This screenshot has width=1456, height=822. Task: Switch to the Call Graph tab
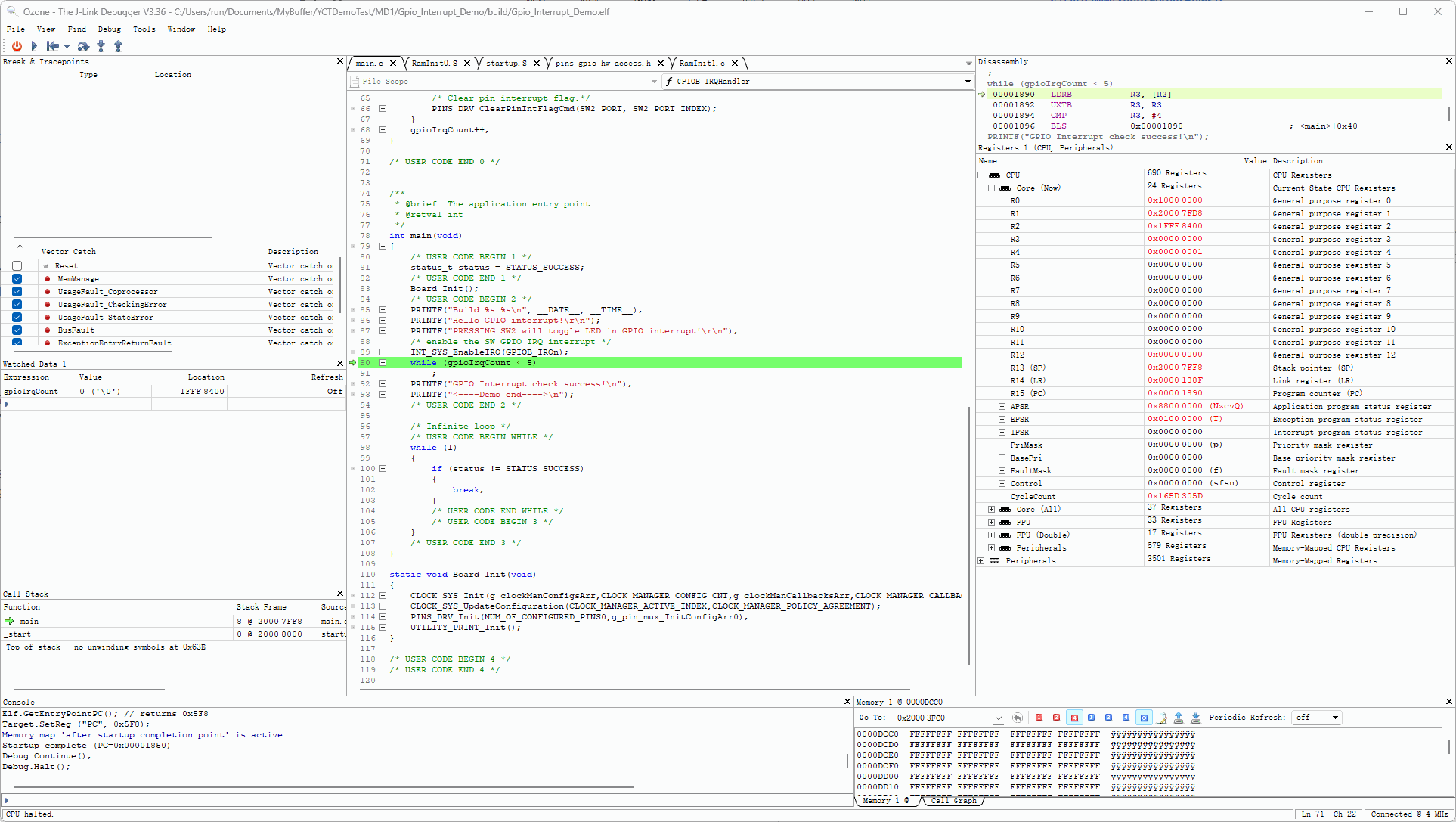[x=953, y=801]
